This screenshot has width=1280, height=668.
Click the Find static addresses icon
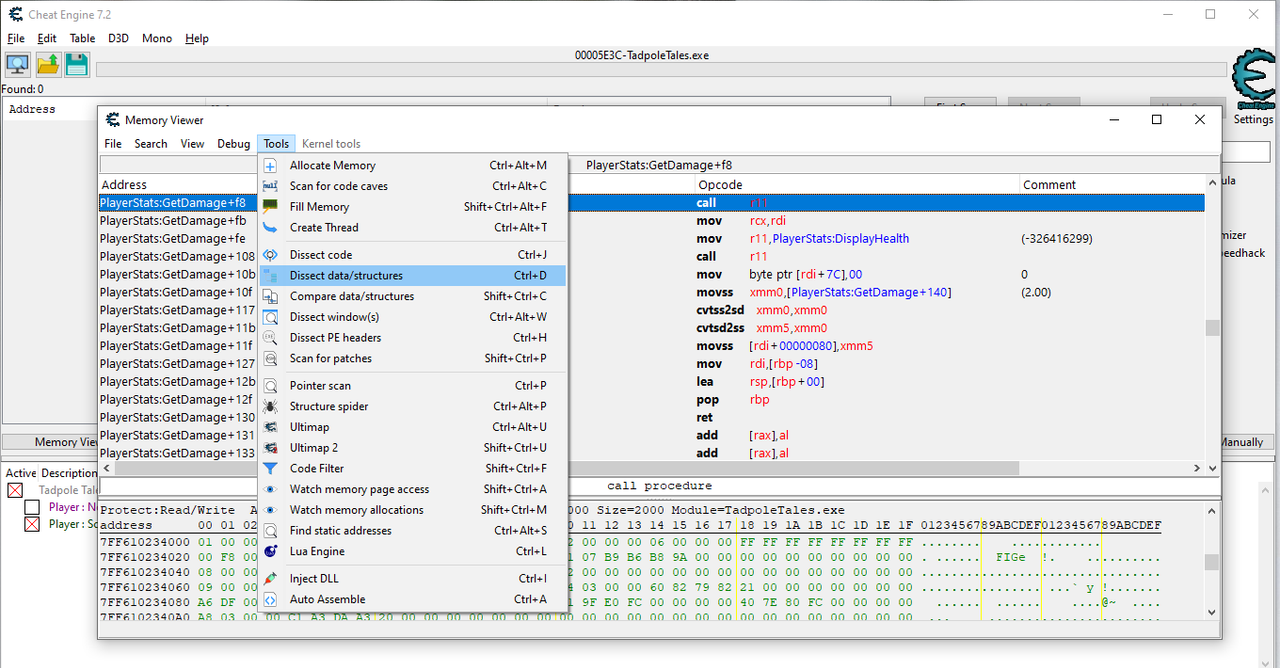(x=270, y=531)
